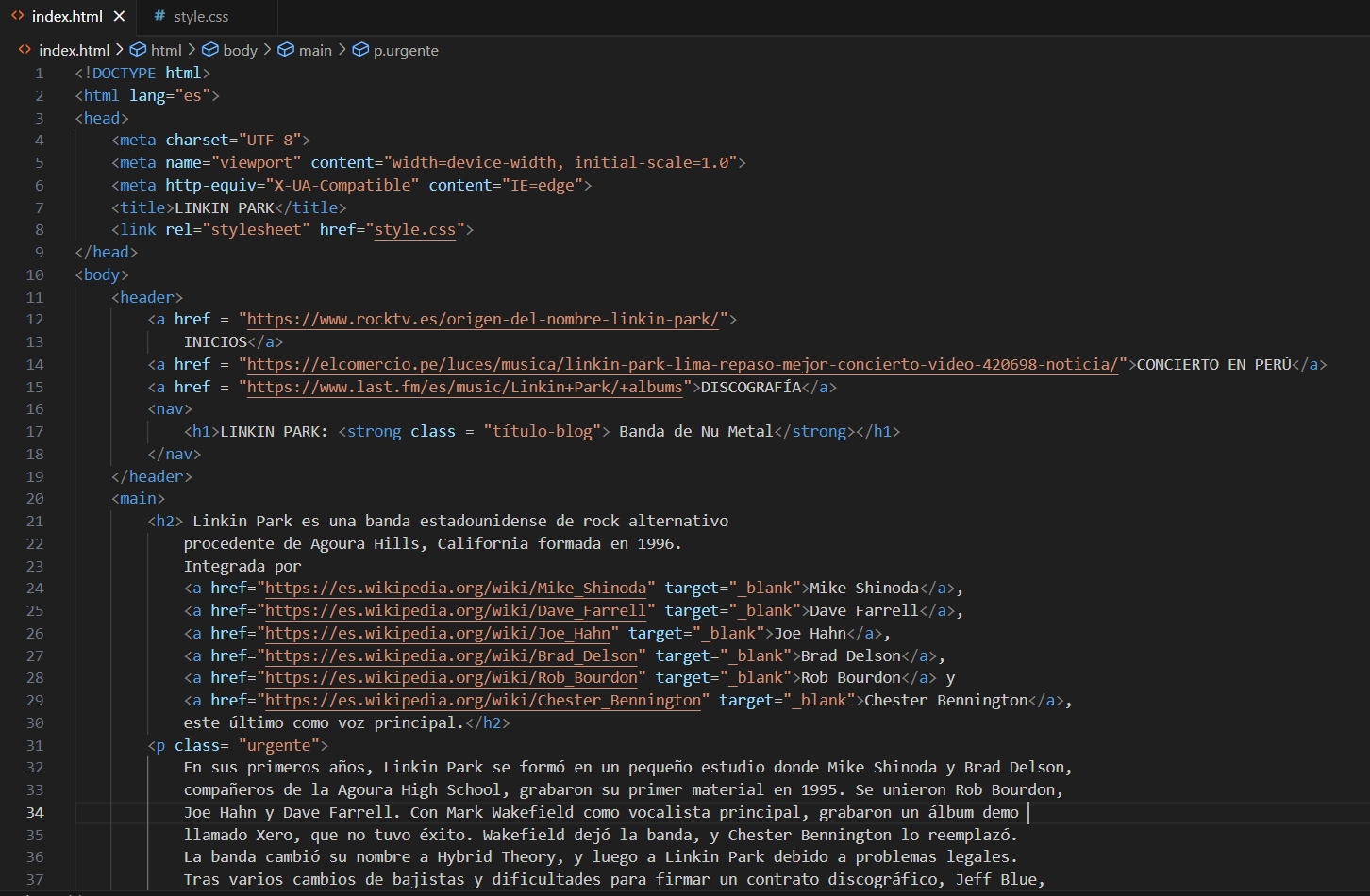
Task: Click the closing head tag on line 9
Action: point(107,253)
